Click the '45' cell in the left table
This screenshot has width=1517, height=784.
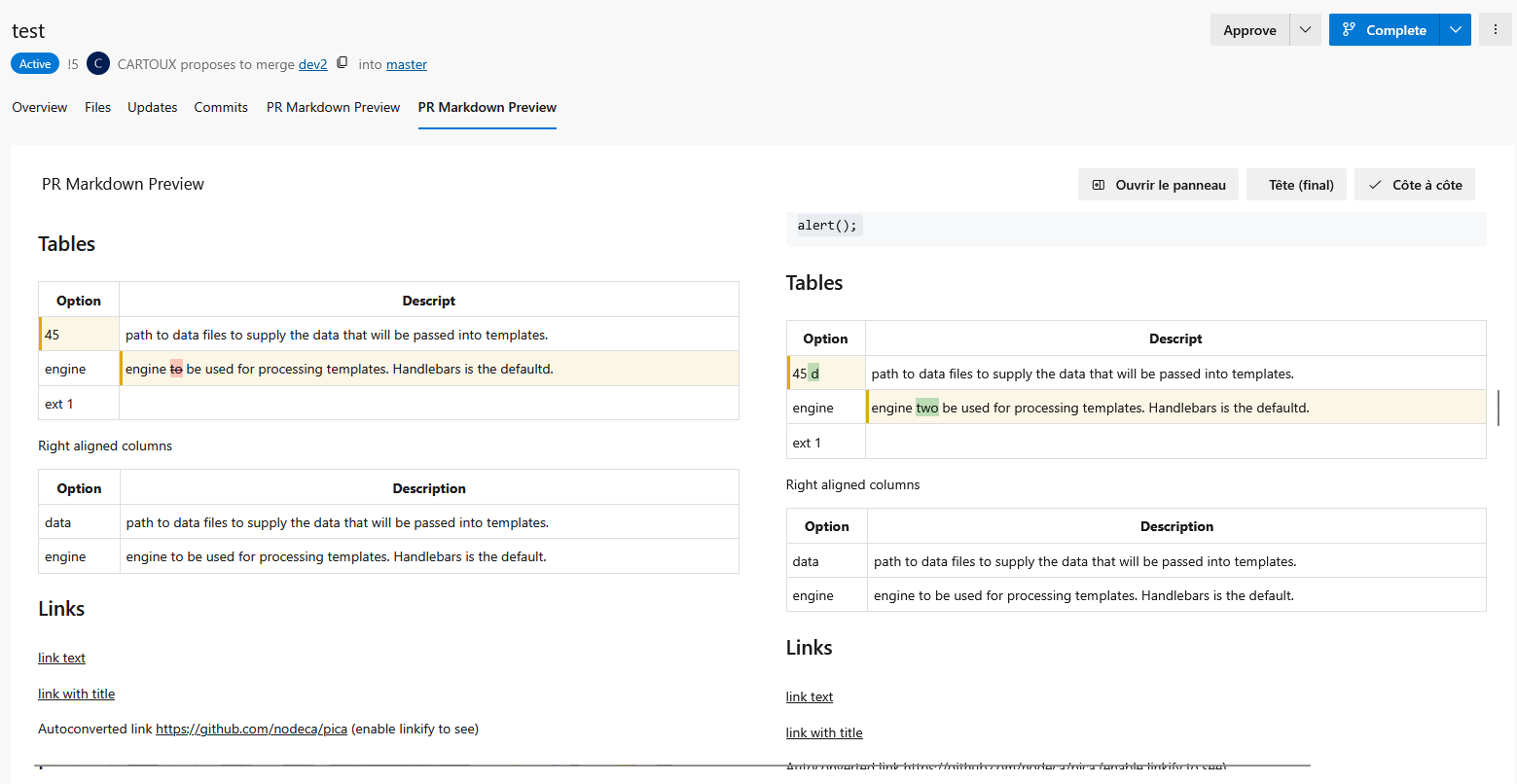79,335
